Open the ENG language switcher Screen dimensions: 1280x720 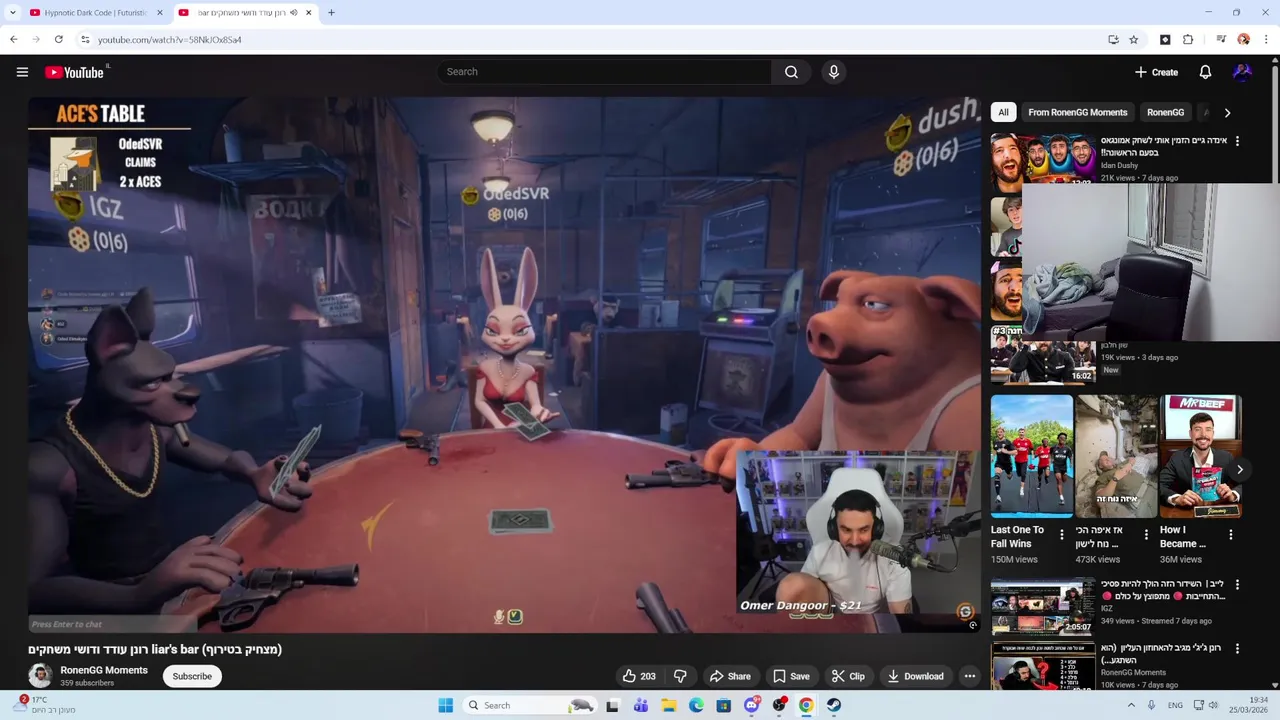(x=1175, y=705)
